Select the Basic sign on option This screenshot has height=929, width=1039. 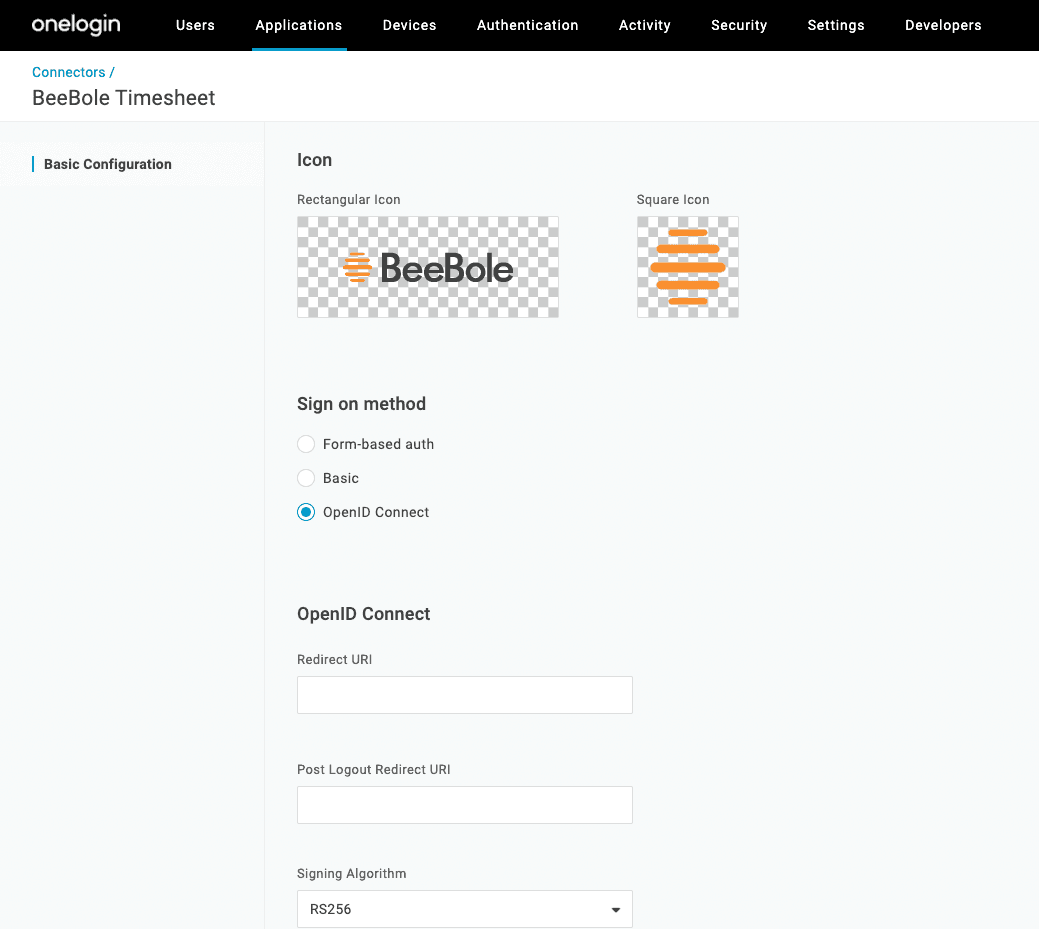(306, 478)
